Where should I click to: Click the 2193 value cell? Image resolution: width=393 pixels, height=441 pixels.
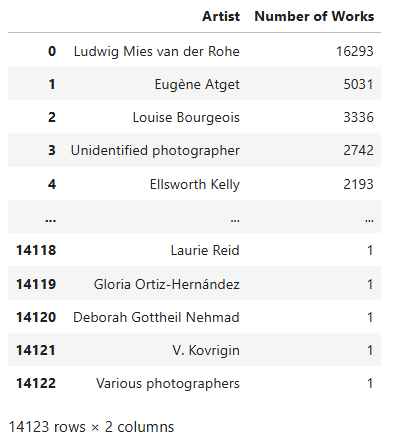(x=358, y=184)
